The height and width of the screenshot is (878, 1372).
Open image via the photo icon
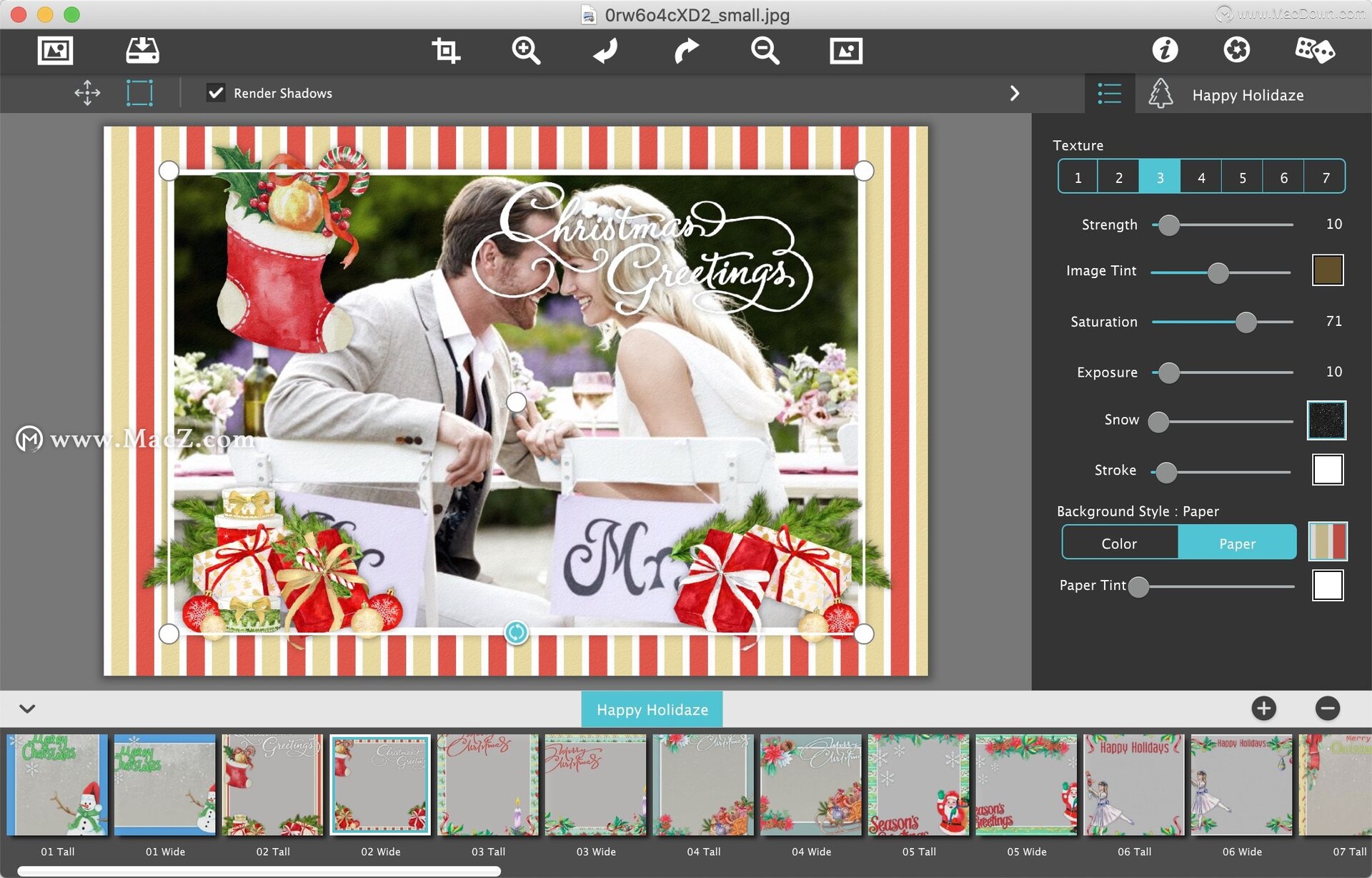[x=55, y=50]
